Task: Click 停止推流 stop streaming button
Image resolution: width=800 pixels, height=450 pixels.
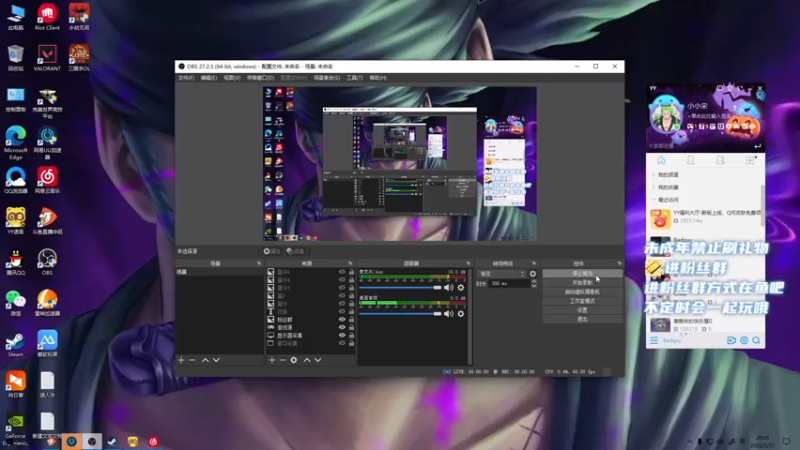Action: click(582, 274)
